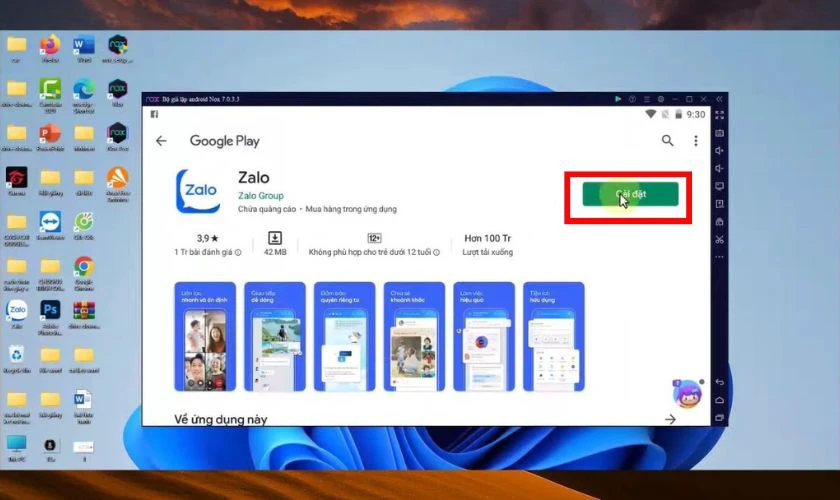Click Nox Android back arrow button
Viewport: 840px width, 500px height.
pyautogui.click(x=719, y=382)
